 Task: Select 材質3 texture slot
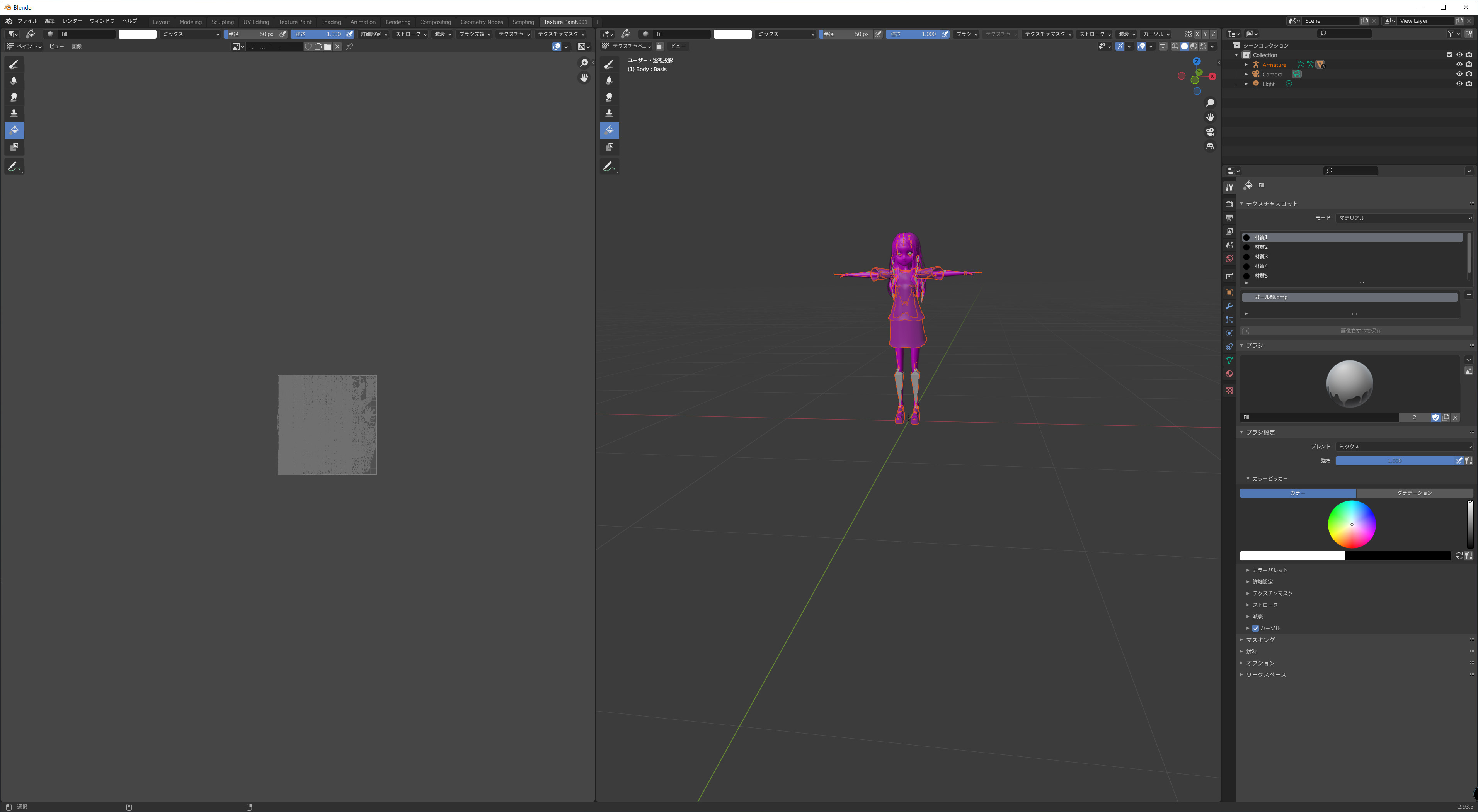point(1260,257)
